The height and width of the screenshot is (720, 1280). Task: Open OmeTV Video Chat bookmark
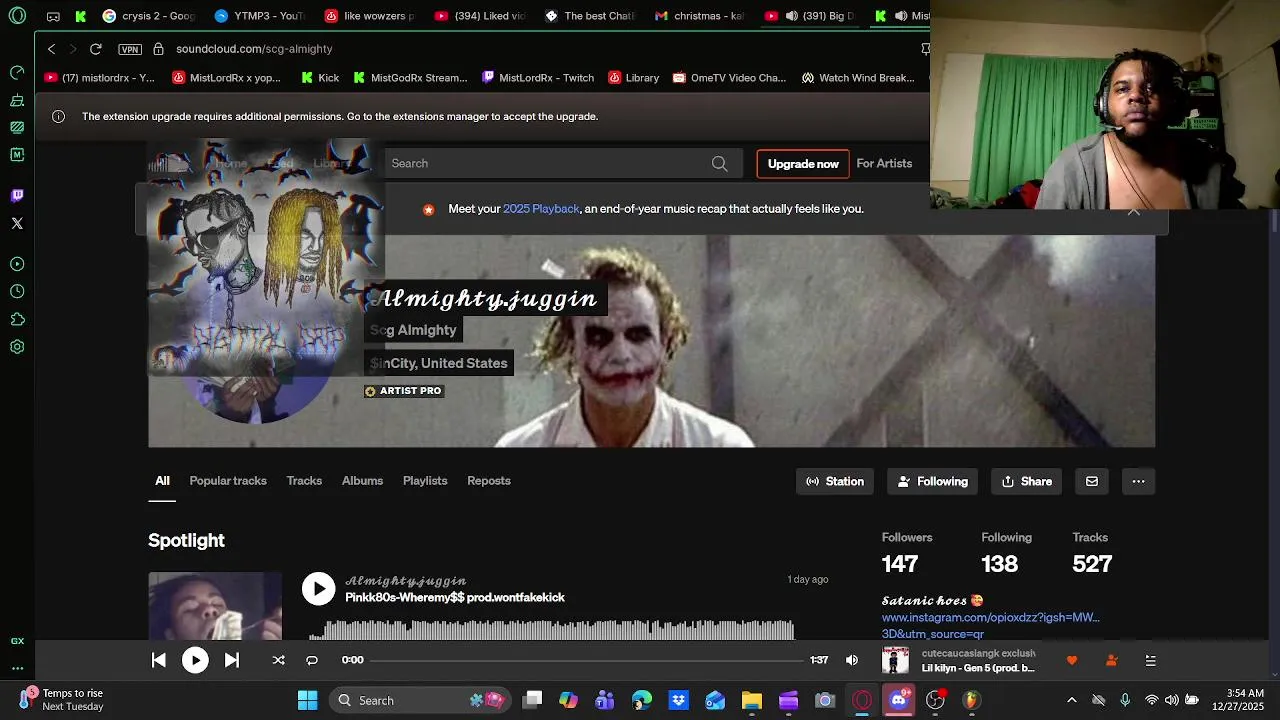[x=729, y=78]
